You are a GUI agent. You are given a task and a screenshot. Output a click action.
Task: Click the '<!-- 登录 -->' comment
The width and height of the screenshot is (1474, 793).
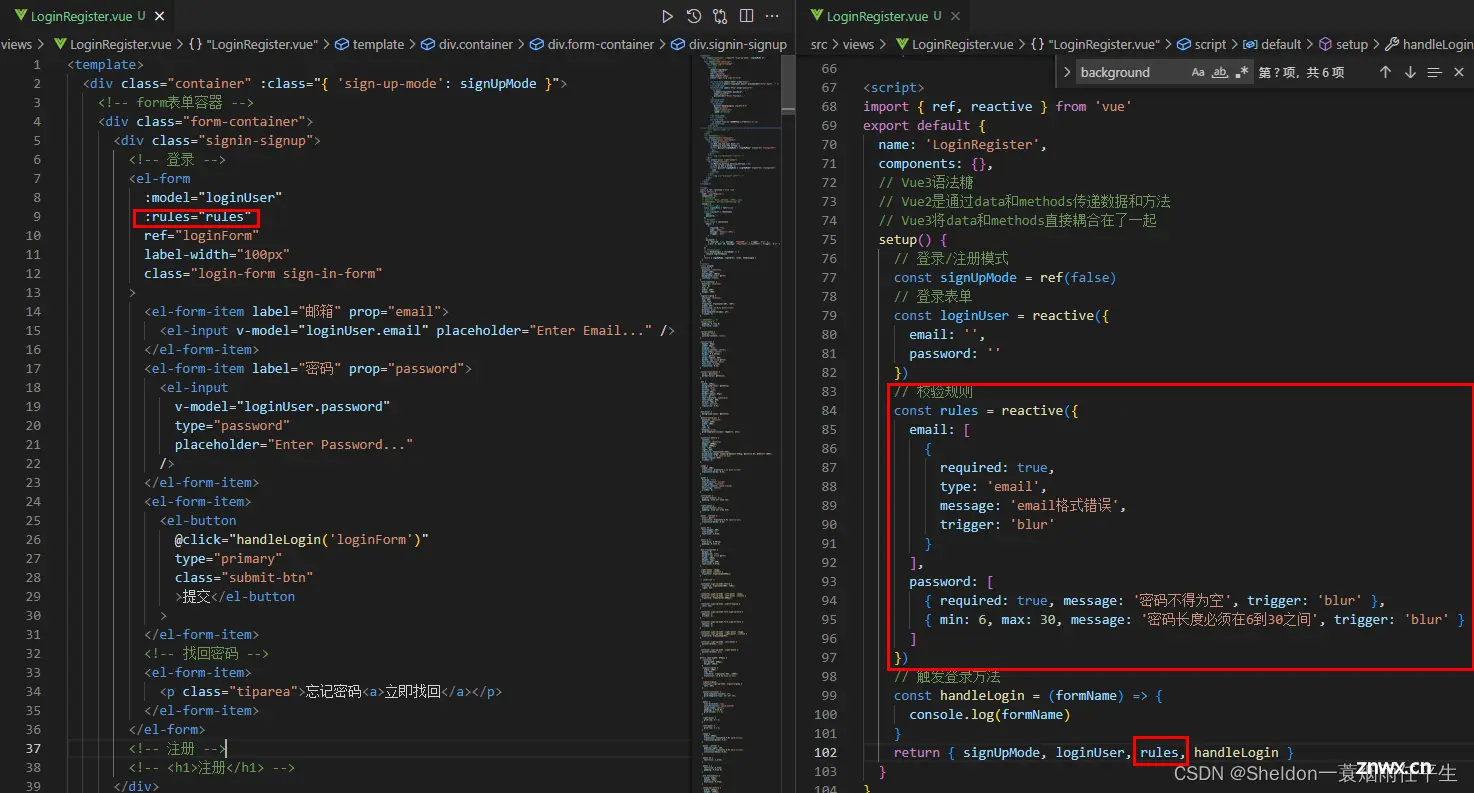pos(177,159)
